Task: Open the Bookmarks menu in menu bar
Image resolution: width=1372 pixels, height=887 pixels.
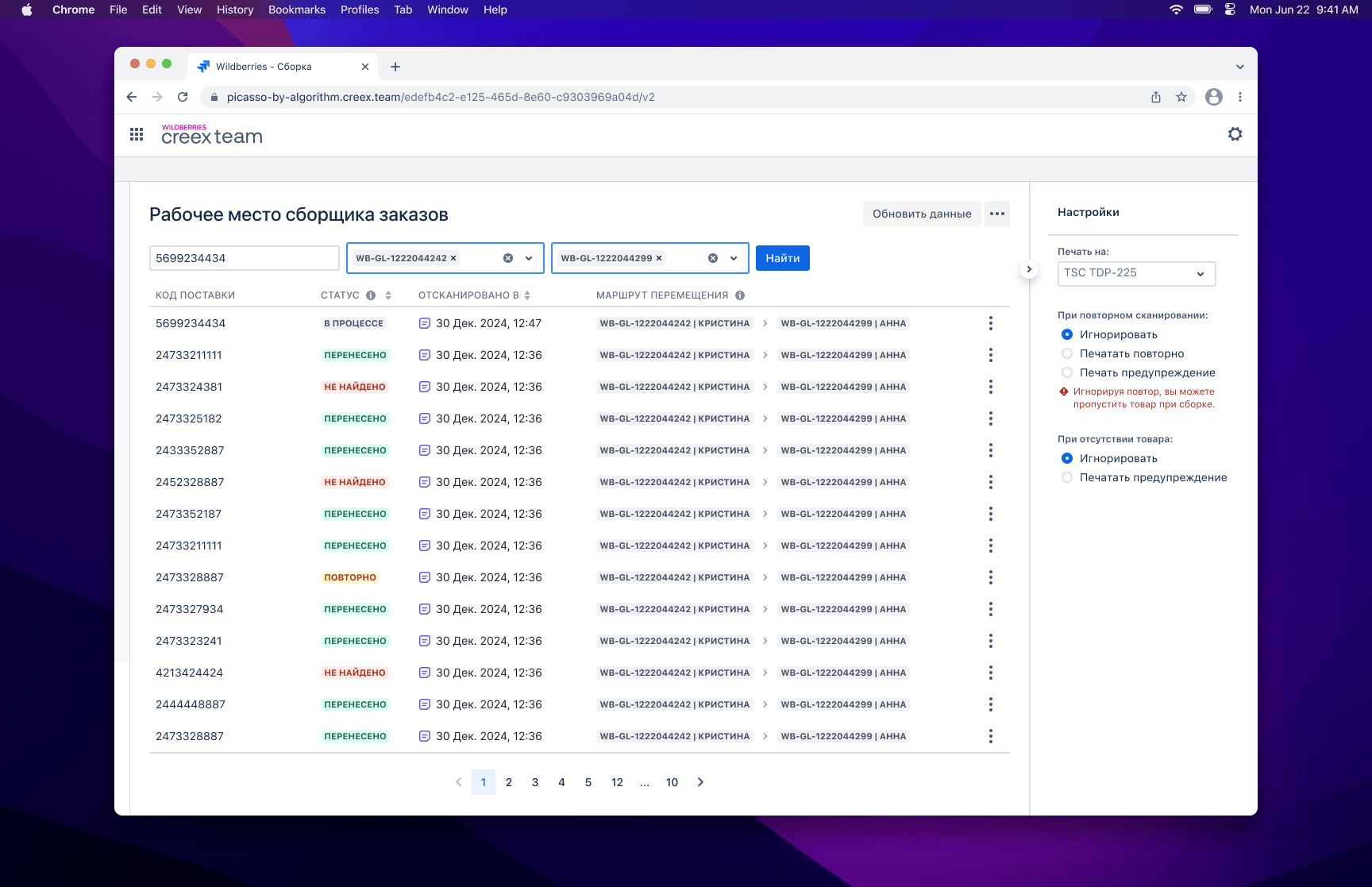Action: 297,10
